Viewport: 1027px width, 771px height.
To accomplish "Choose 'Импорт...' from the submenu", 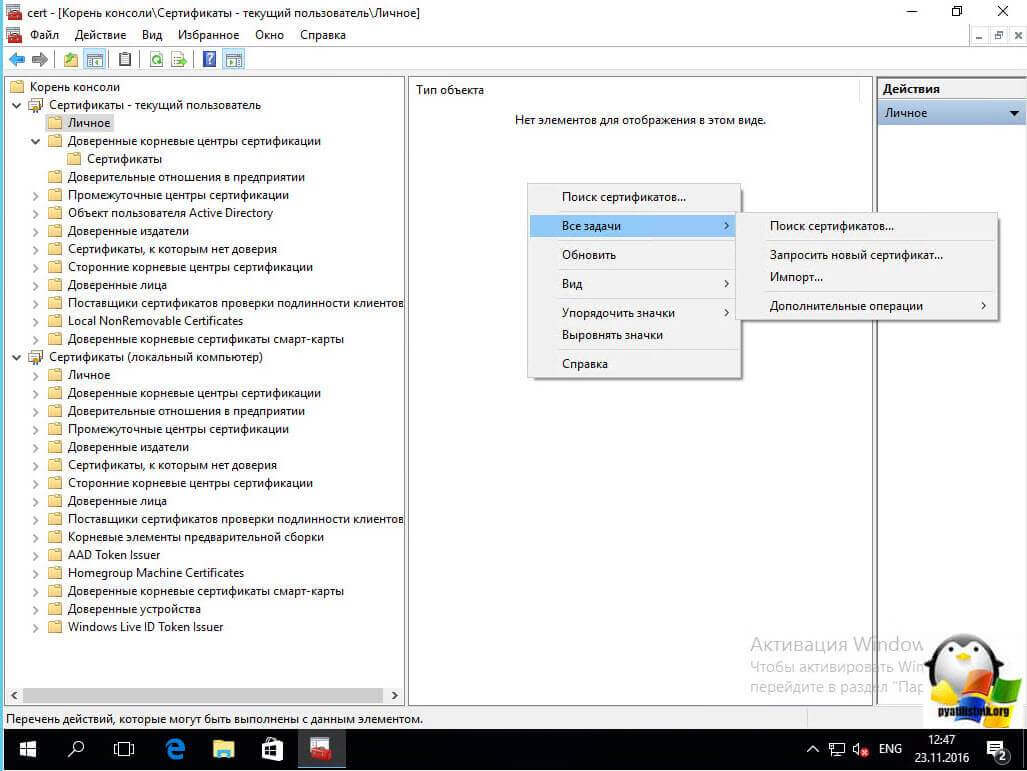I will (x=796, y=277).
